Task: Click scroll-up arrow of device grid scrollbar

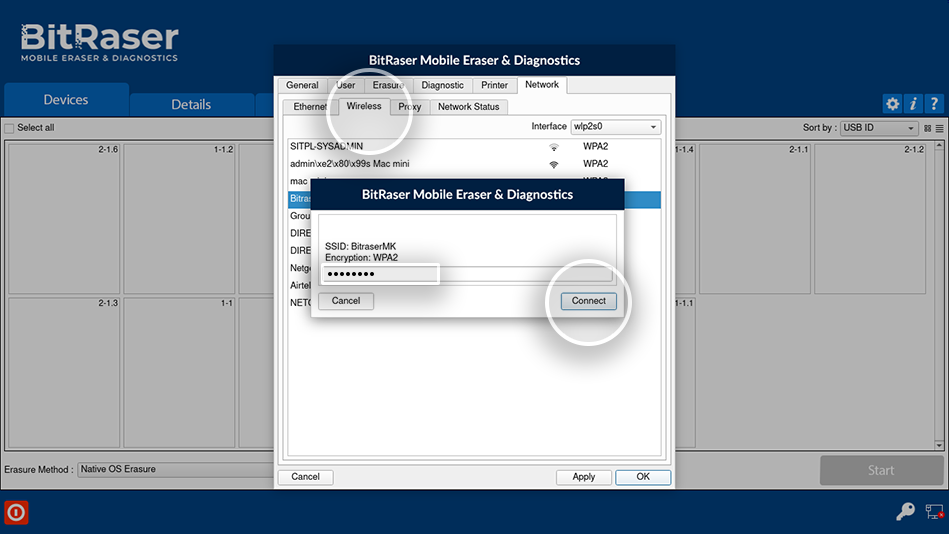Action: click(x=939, y=145)
